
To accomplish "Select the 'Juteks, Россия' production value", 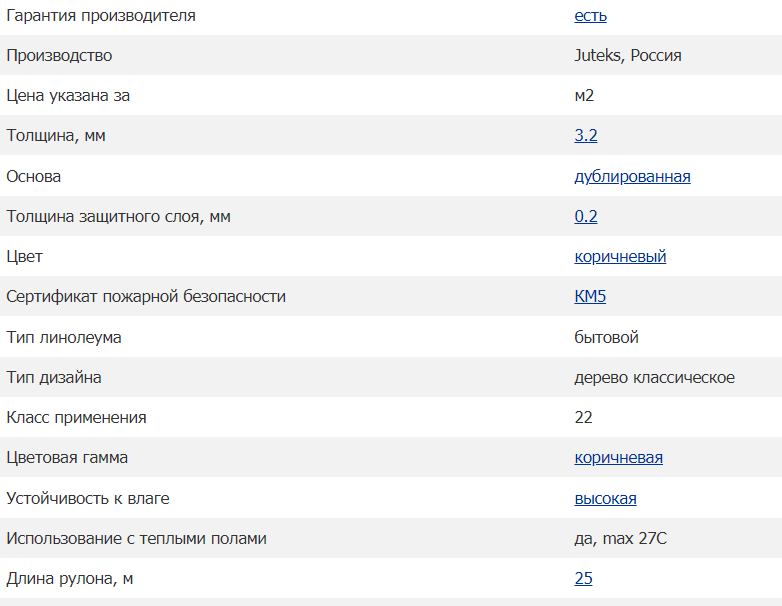I will click(628, 55).
